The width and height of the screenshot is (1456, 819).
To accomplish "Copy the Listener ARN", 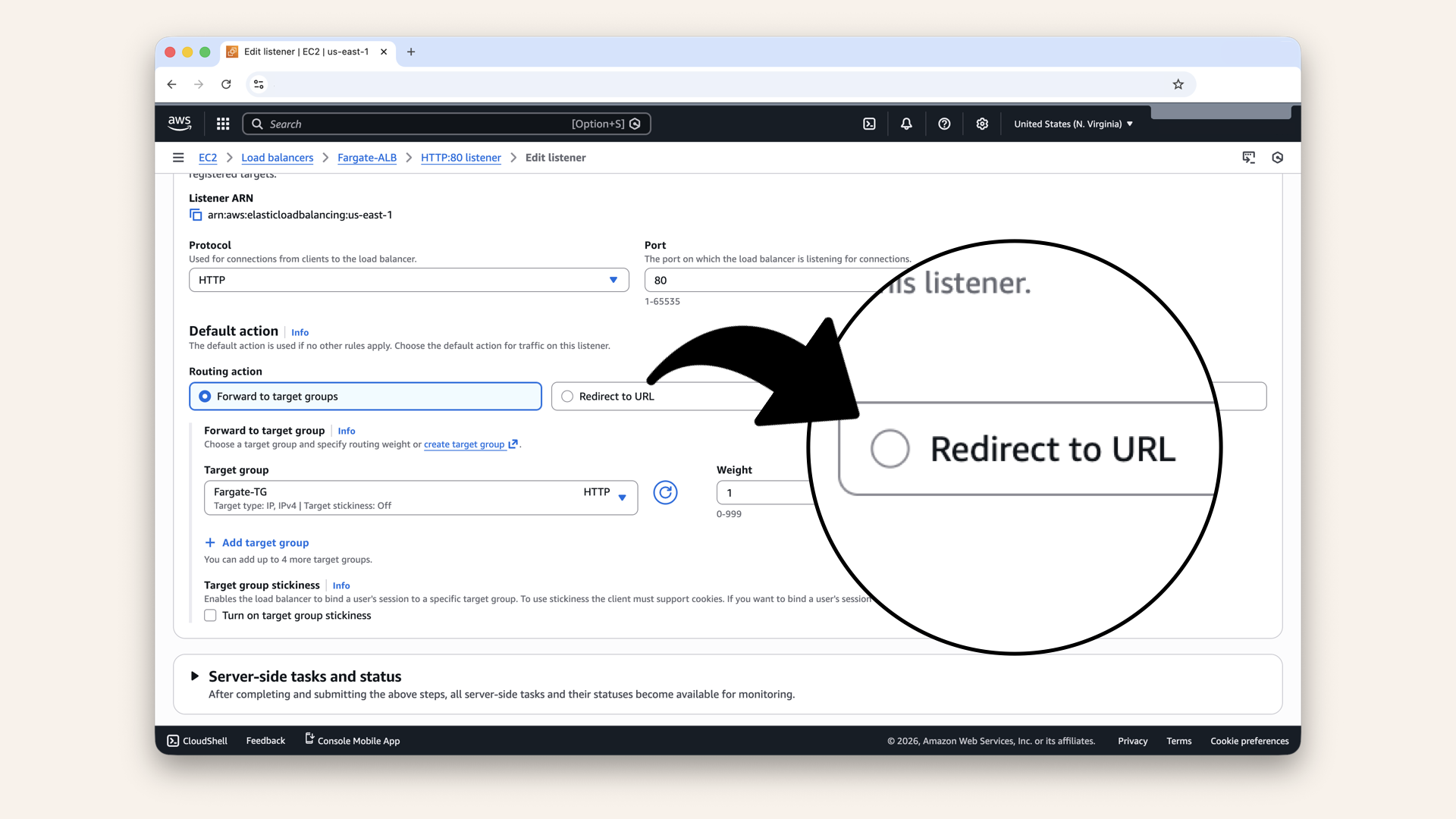I will coord(195,215).
